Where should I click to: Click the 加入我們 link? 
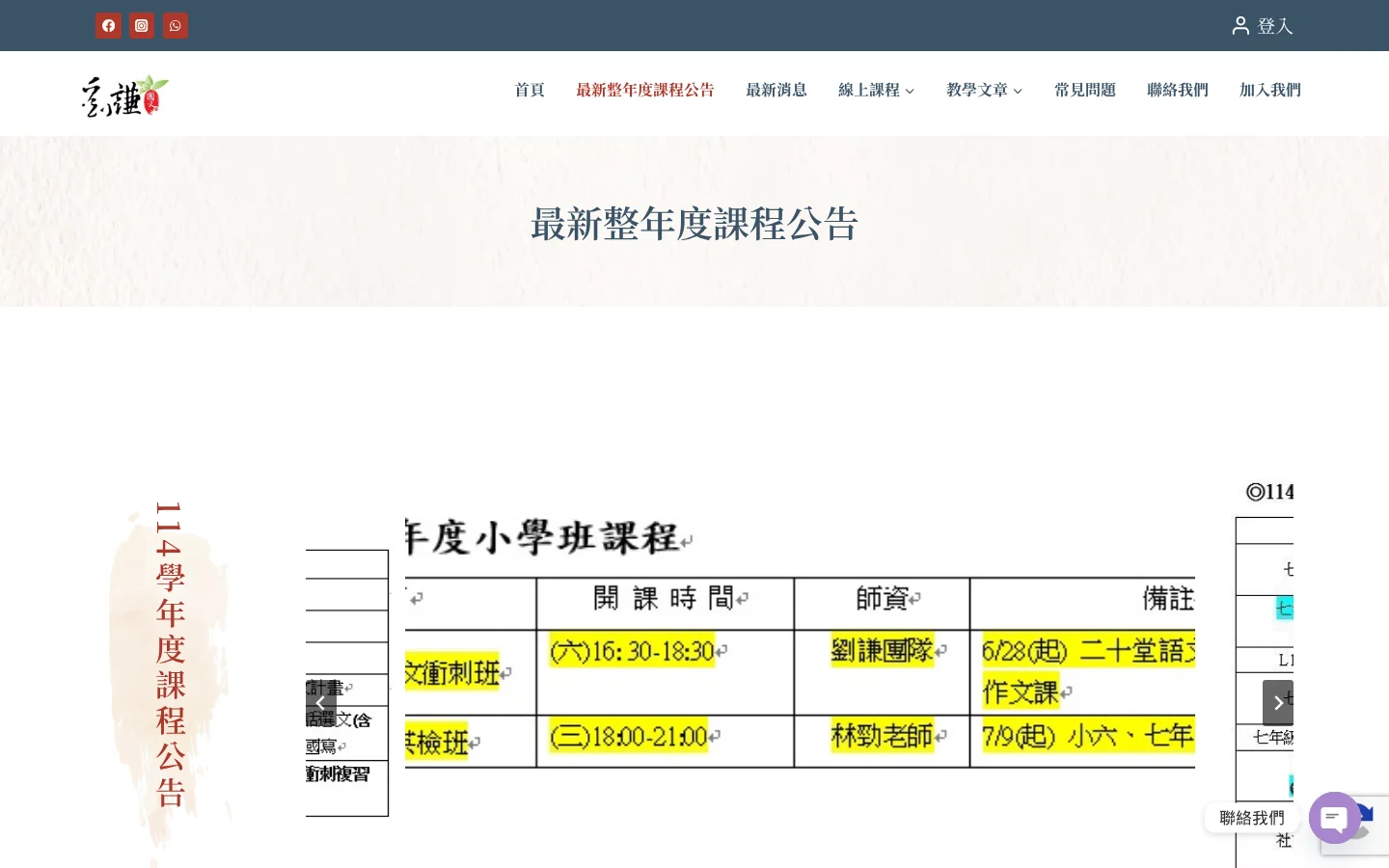(x=1269, y=90)
